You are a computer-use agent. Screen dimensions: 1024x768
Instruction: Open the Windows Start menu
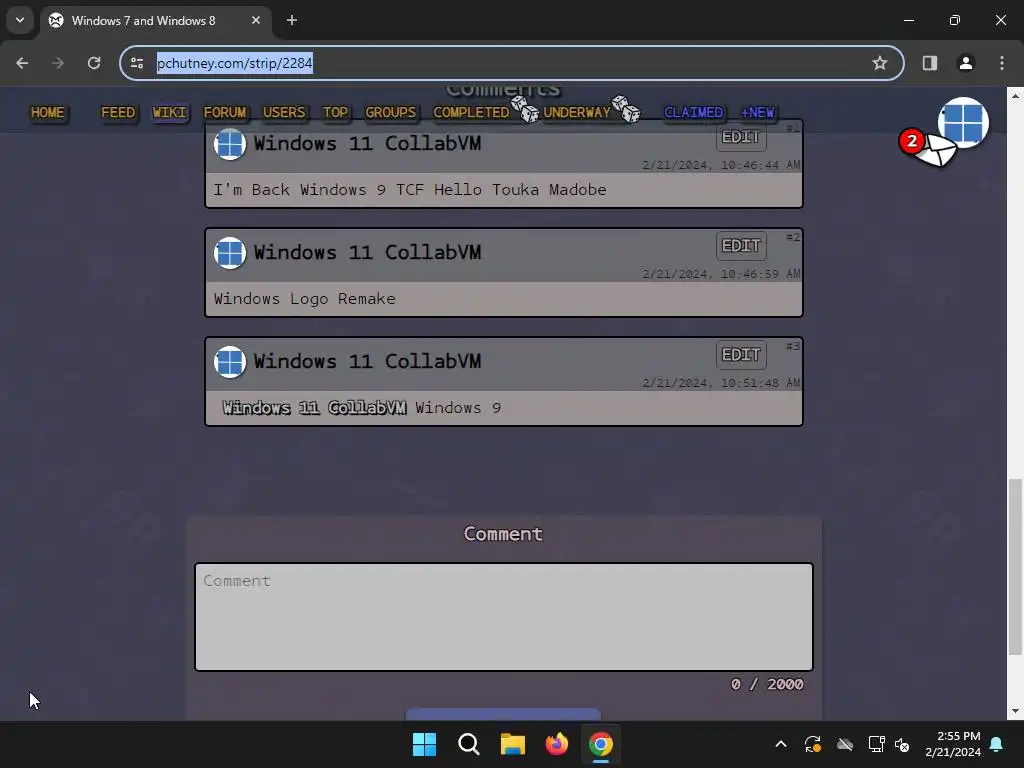point(424,744)
